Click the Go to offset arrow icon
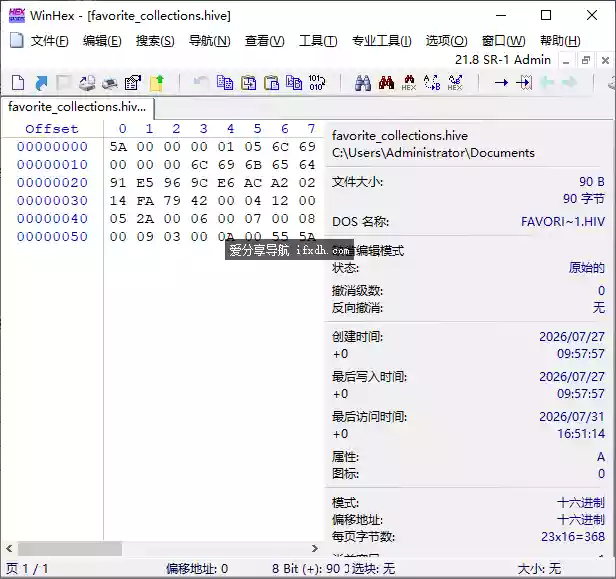Viewport: 616px width, 579px height. tap(501, 83)
